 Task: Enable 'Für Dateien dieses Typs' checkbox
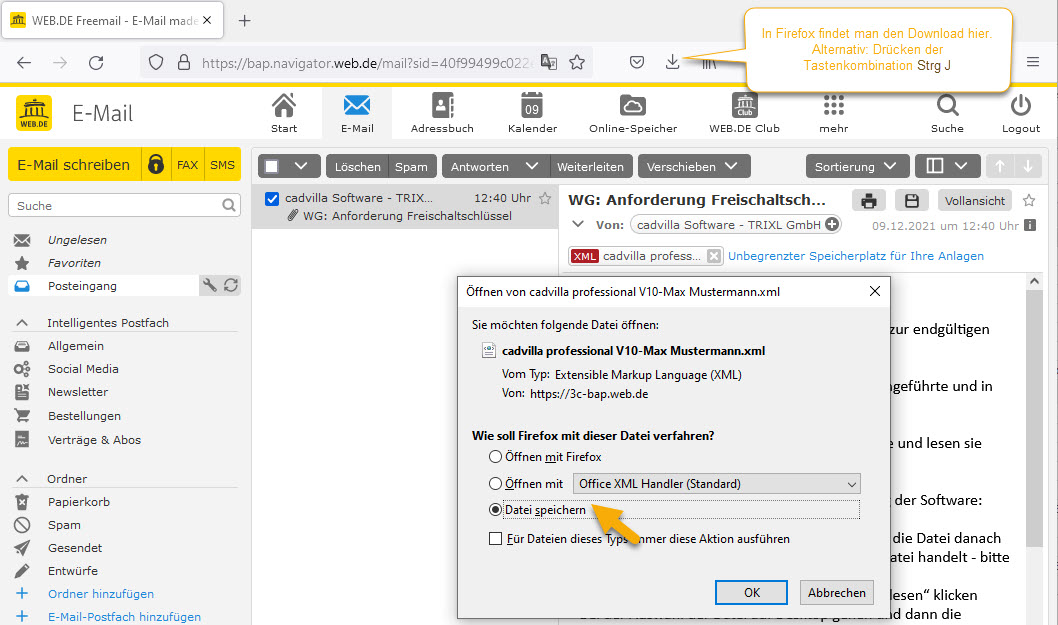[x=495, y=539]
